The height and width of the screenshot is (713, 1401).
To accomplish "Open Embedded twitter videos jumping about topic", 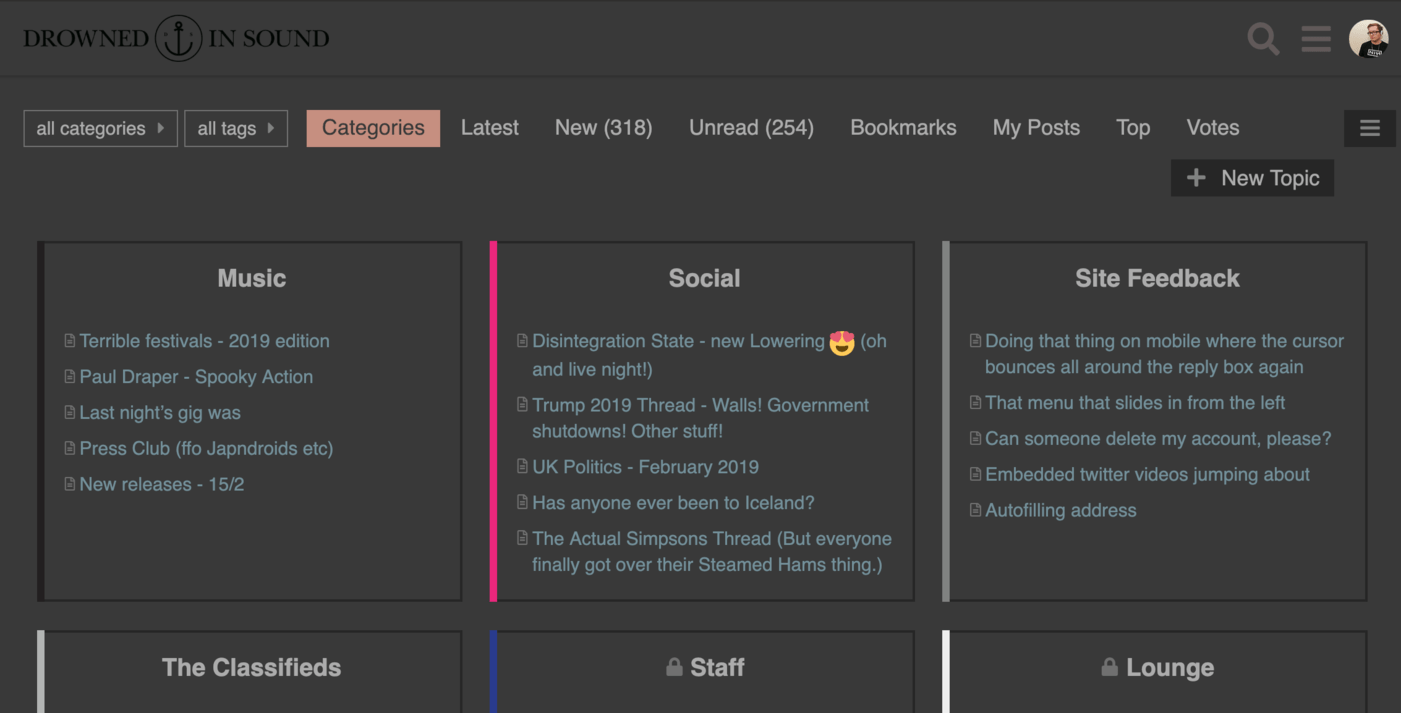I will click(x=1147, y=475).
